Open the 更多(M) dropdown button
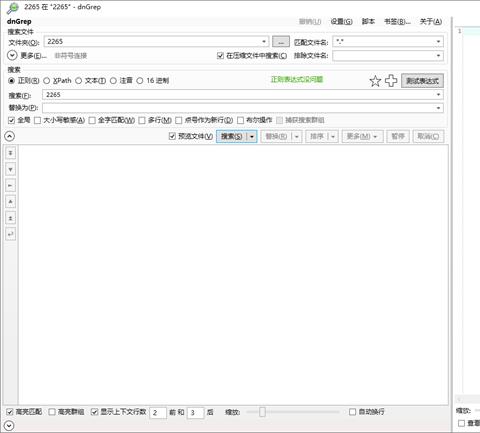 click(363, 136)
